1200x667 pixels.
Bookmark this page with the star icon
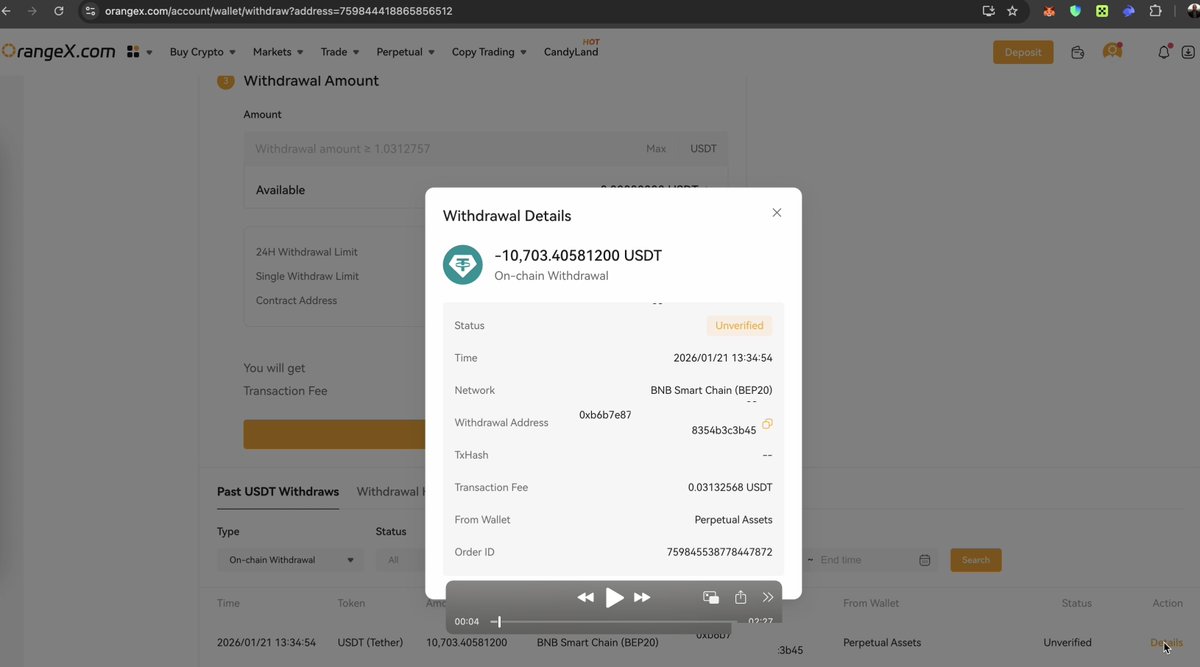tap(1012, 11)
